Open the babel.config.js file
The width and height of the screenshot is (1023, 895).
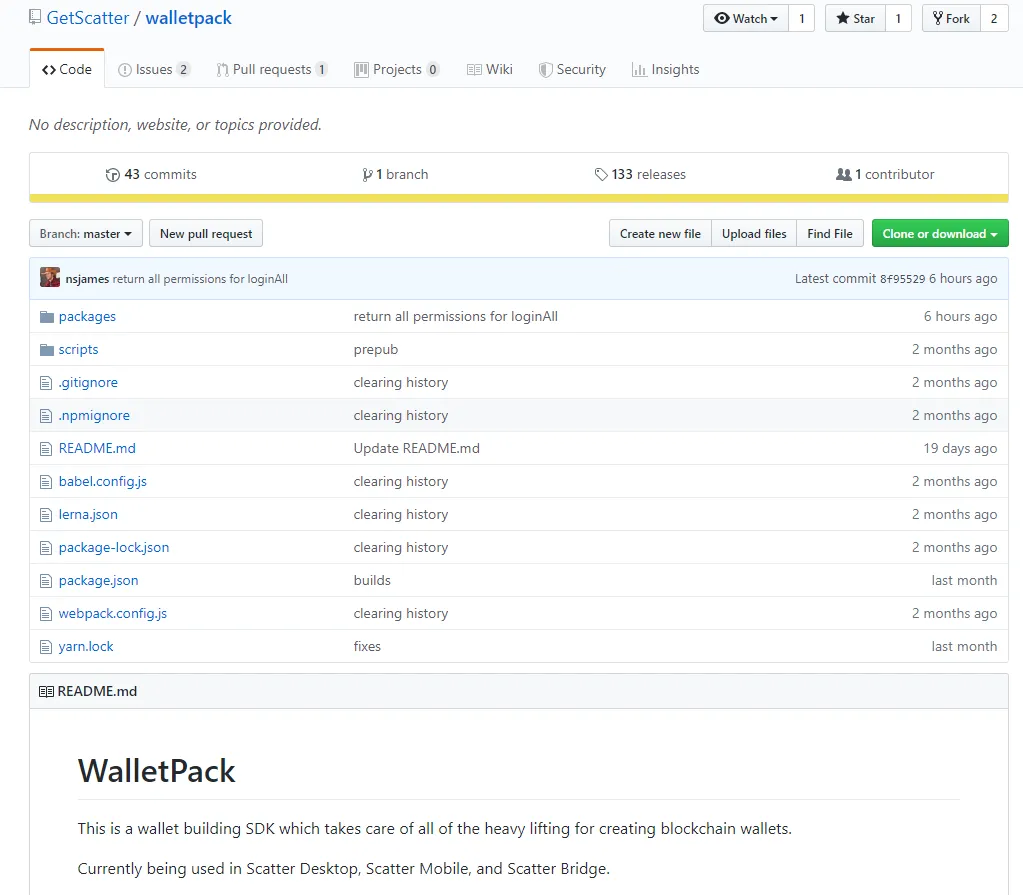point(102,481)
